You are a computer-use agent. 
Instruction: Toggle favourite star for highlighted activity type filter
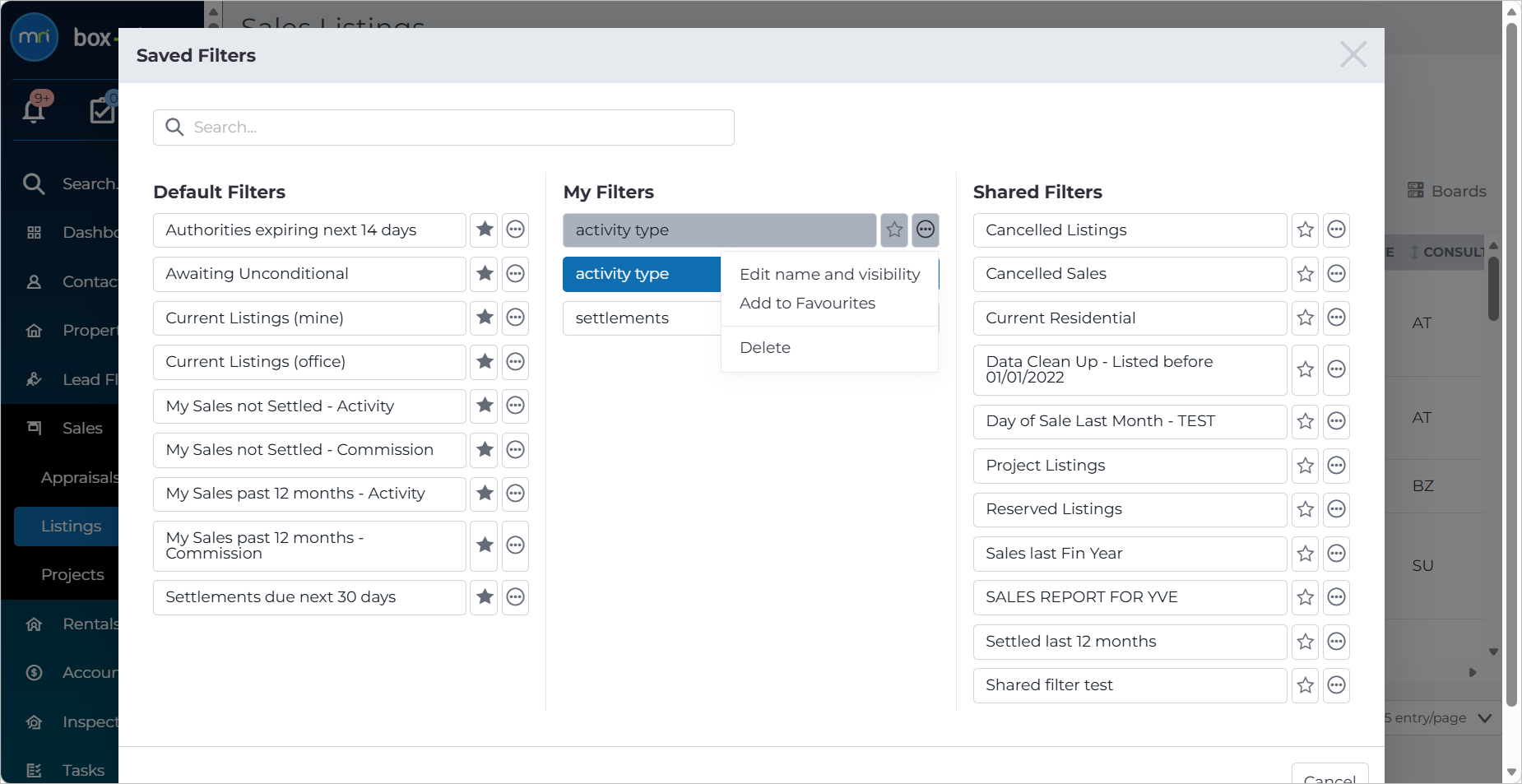(894, 230)
